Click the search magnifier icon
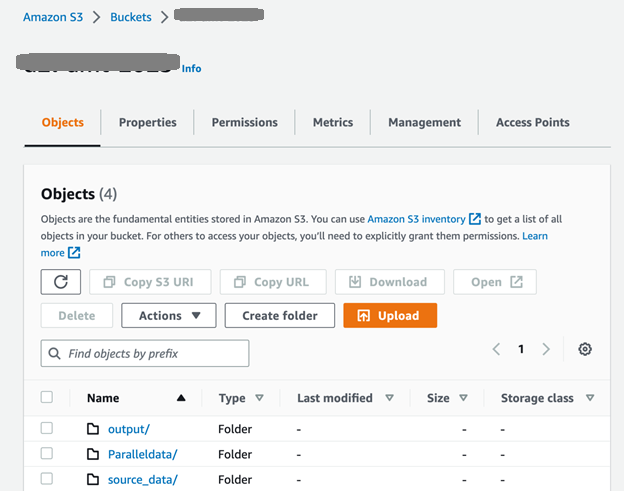Screen dimensions: 624x491 coord(54,353)
